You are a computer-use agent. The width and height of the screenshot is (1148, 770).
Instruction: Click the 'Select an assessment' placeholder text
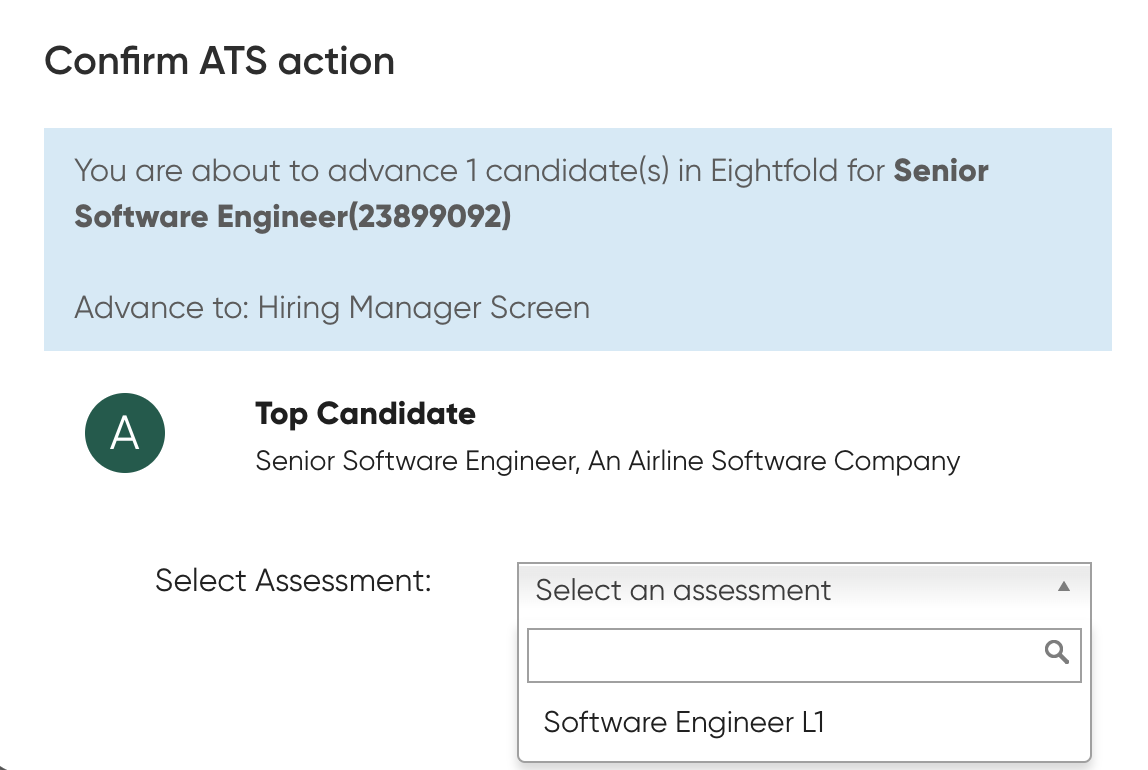(683, 590)
